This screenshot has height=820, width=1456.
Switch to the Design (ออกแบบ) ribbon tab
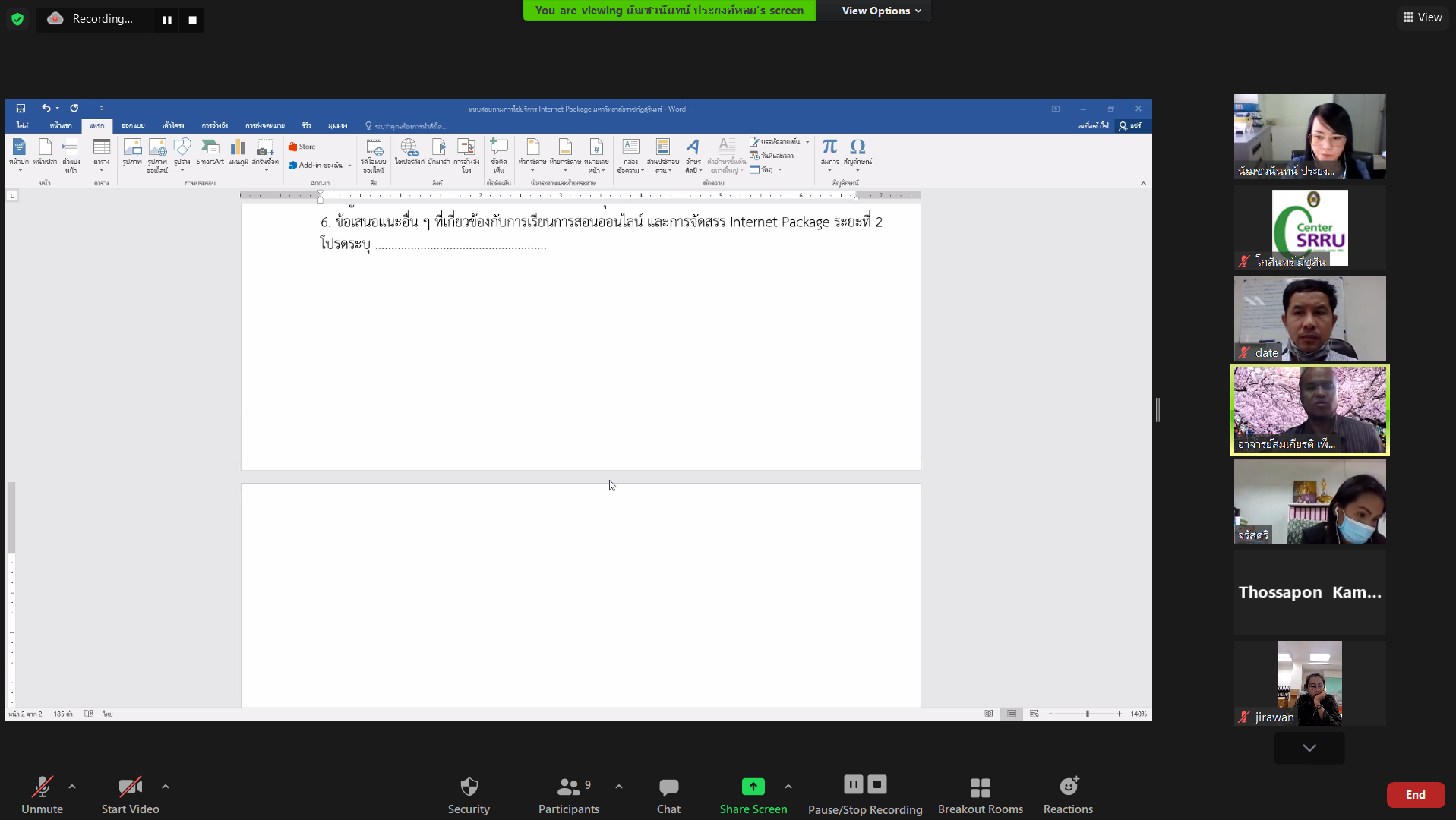click(133, 125)
